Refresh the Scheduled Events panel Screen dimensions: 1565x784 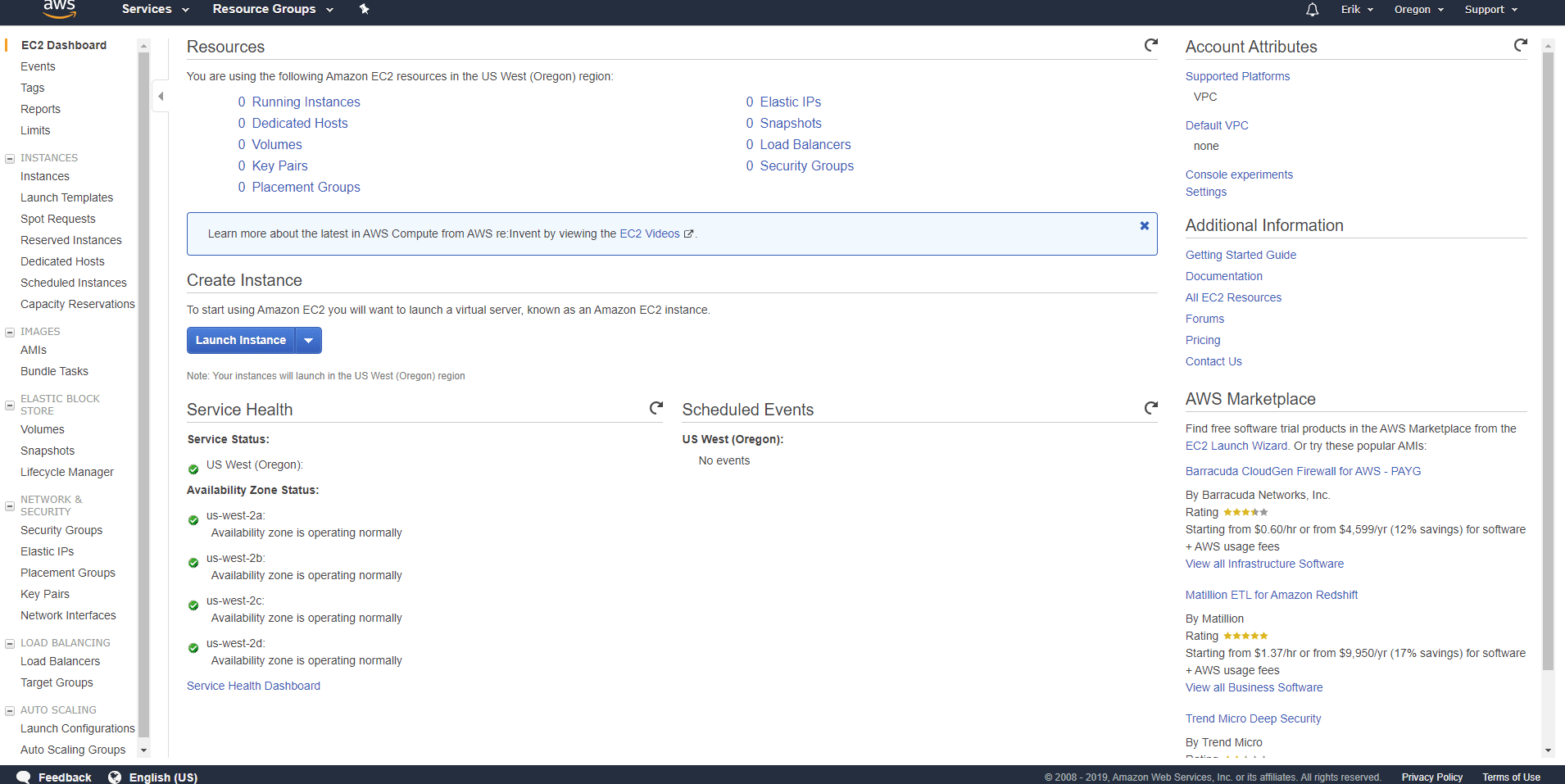[x=1151, y=407]
